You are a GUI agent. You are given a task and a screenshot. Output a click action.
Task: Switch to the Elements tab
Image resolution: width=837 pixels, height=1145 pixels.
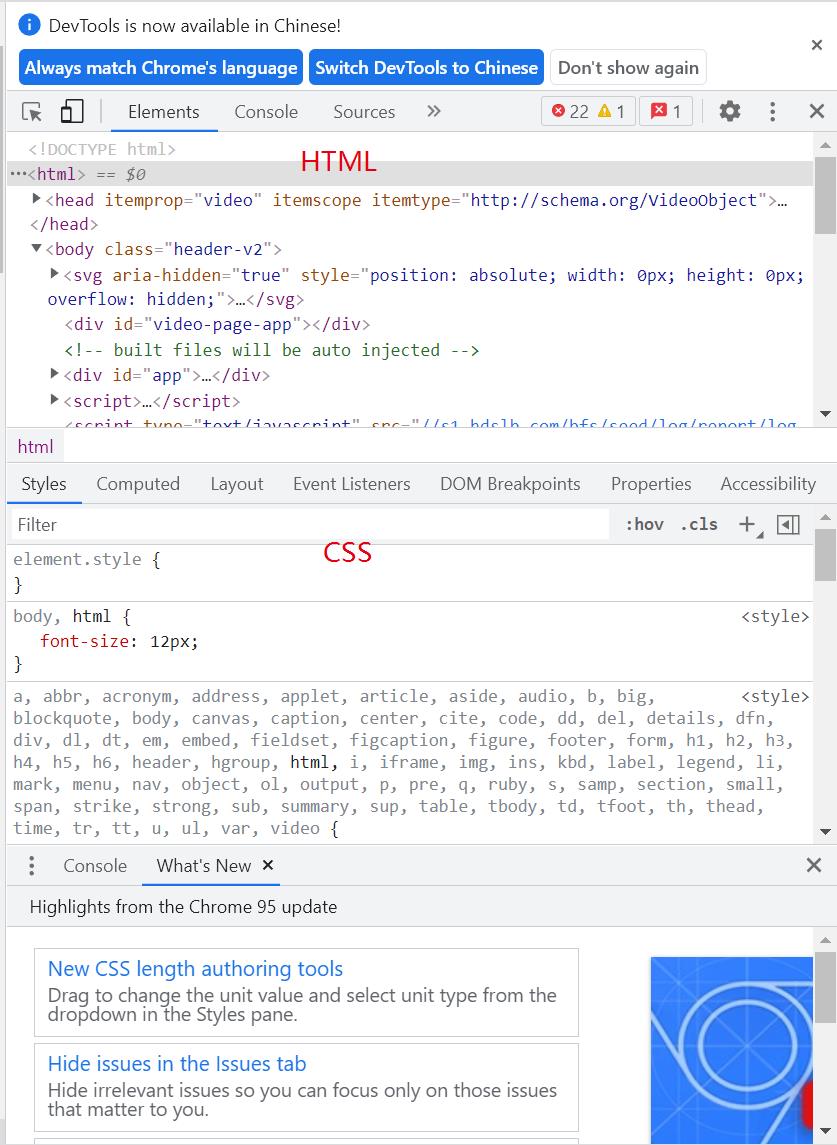[x=164, y=112]
